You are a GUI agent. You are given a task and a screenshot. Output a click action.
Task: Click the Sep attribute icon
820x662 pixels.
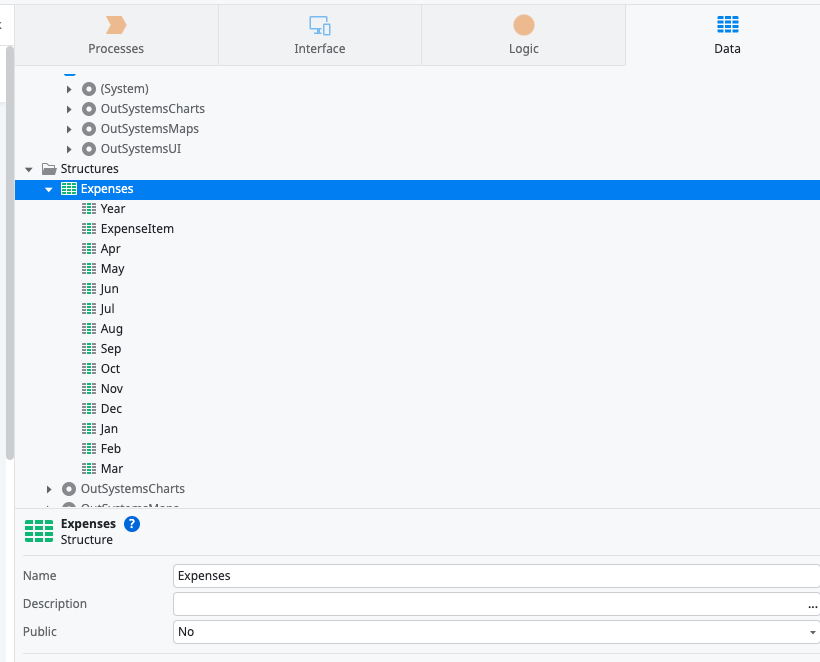[89, 348]
